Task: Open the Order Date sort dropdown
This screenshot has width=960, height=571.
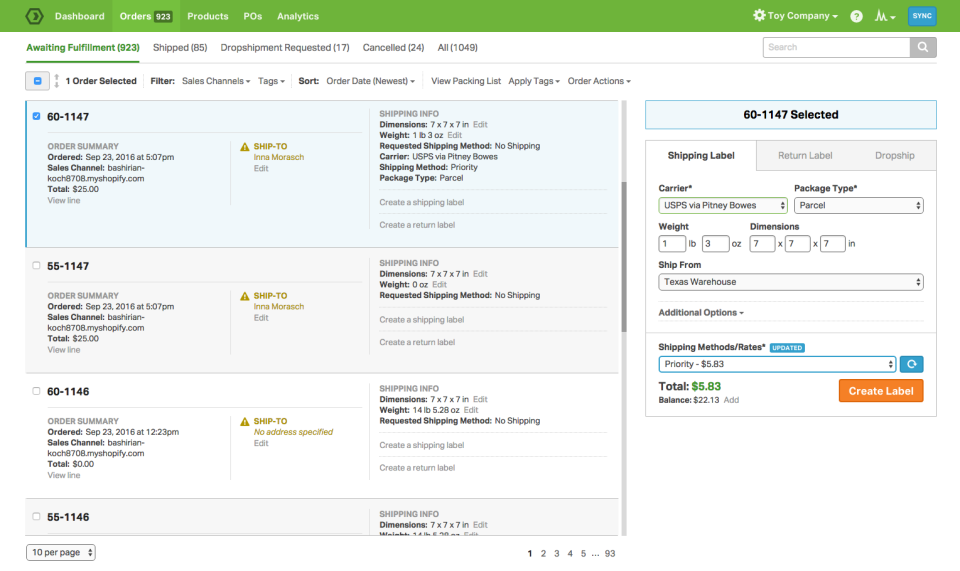Action: tap(370, 81)
